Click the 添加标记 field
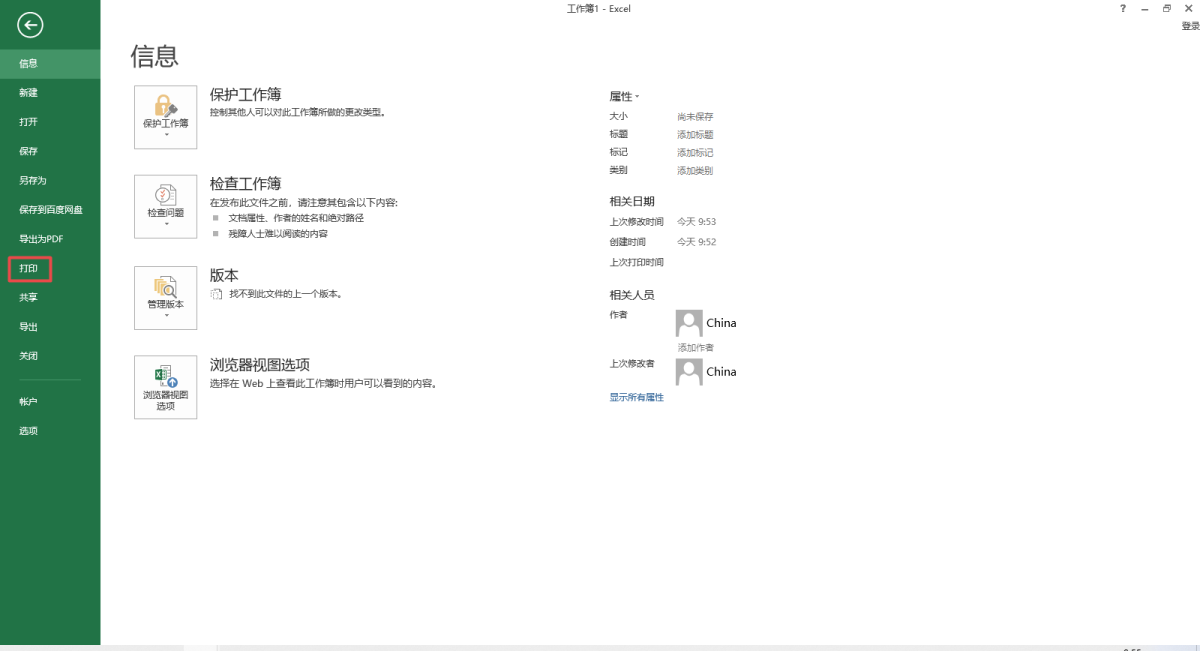This screenshot has width=1200, height=651. point(695,153)
